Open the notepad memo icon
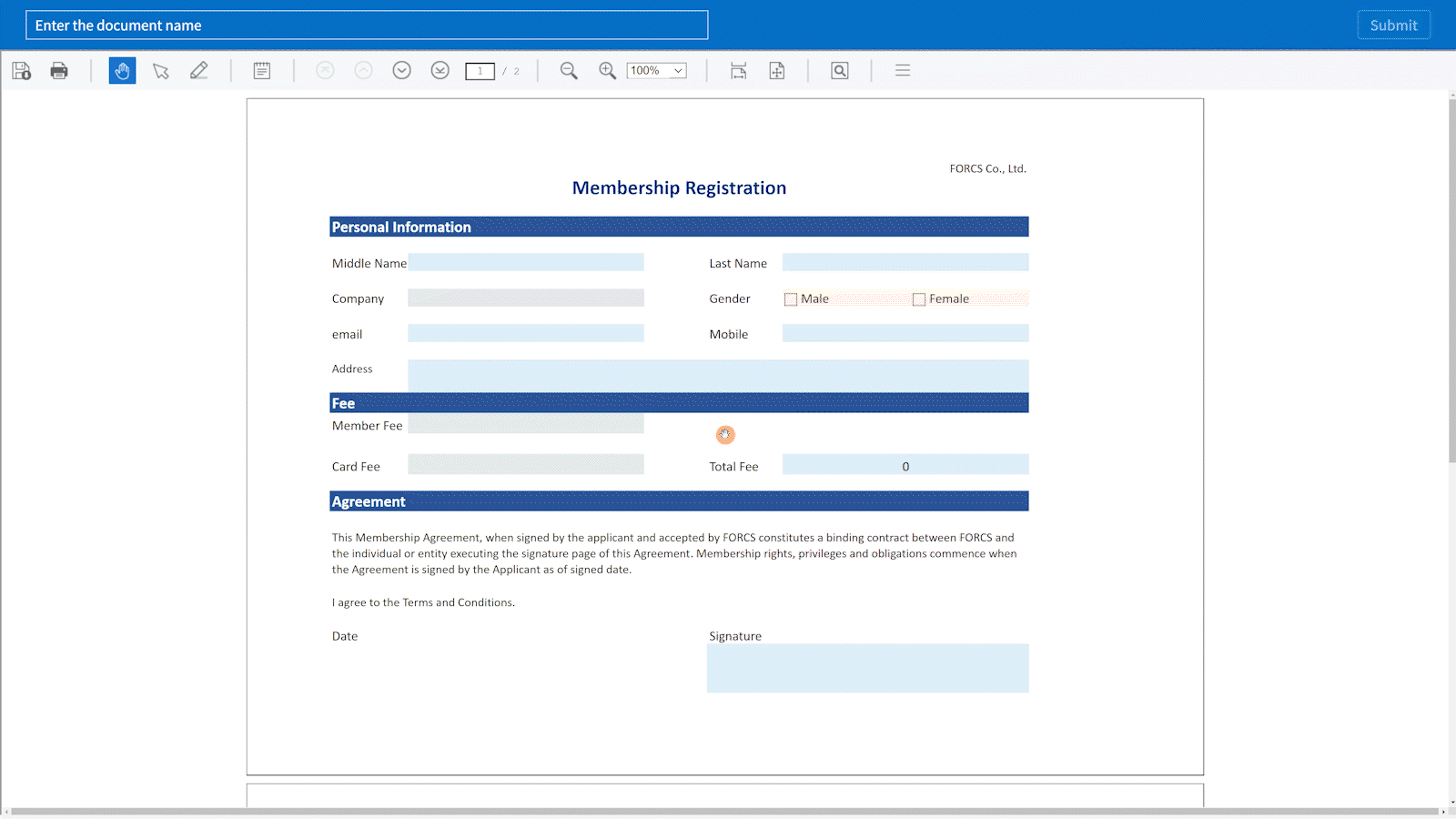The width and height of the screenshot is (1456, 819). tap(262, 71)
